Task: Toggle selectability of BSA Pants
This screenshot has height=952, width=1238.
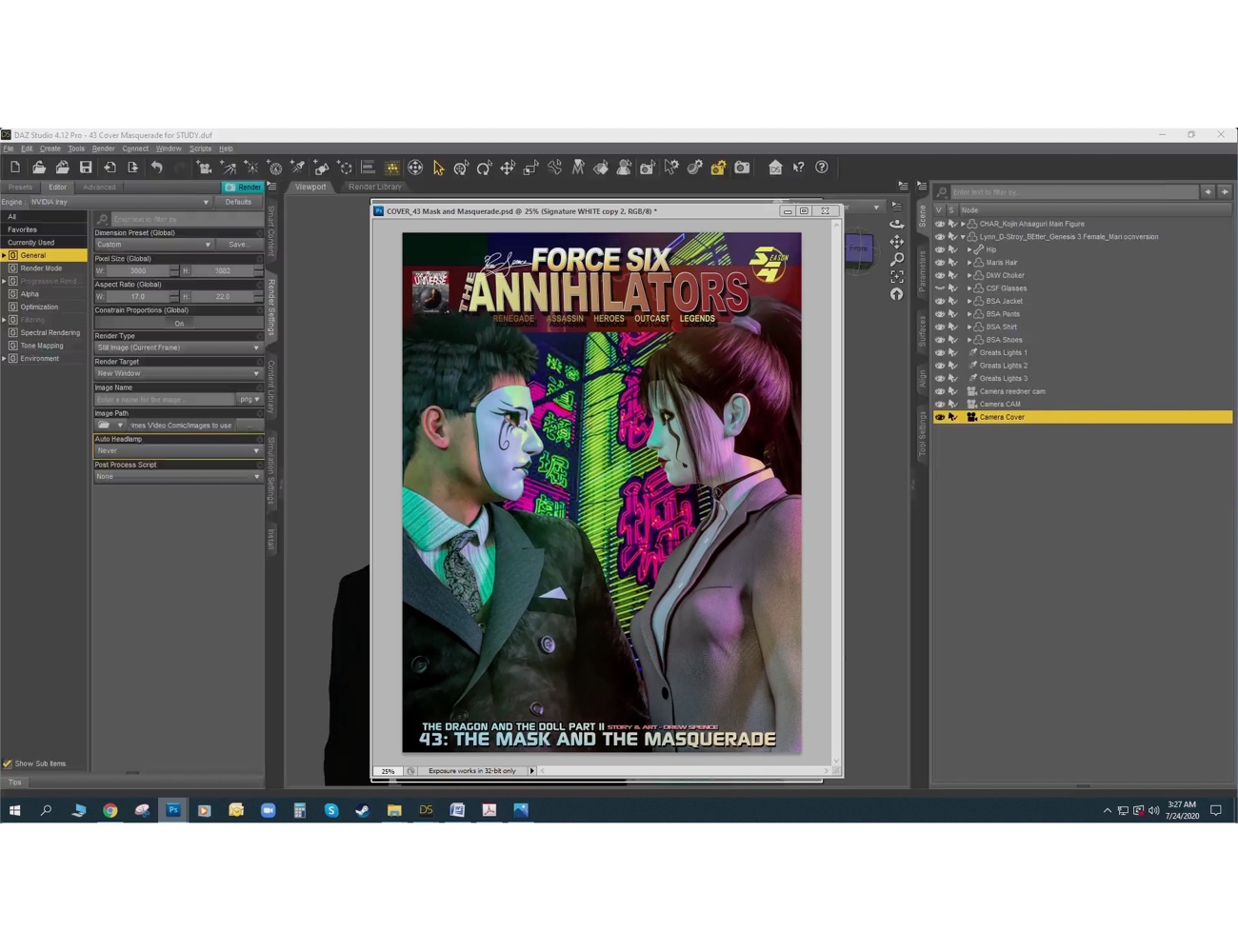Action: coord(952,314)
